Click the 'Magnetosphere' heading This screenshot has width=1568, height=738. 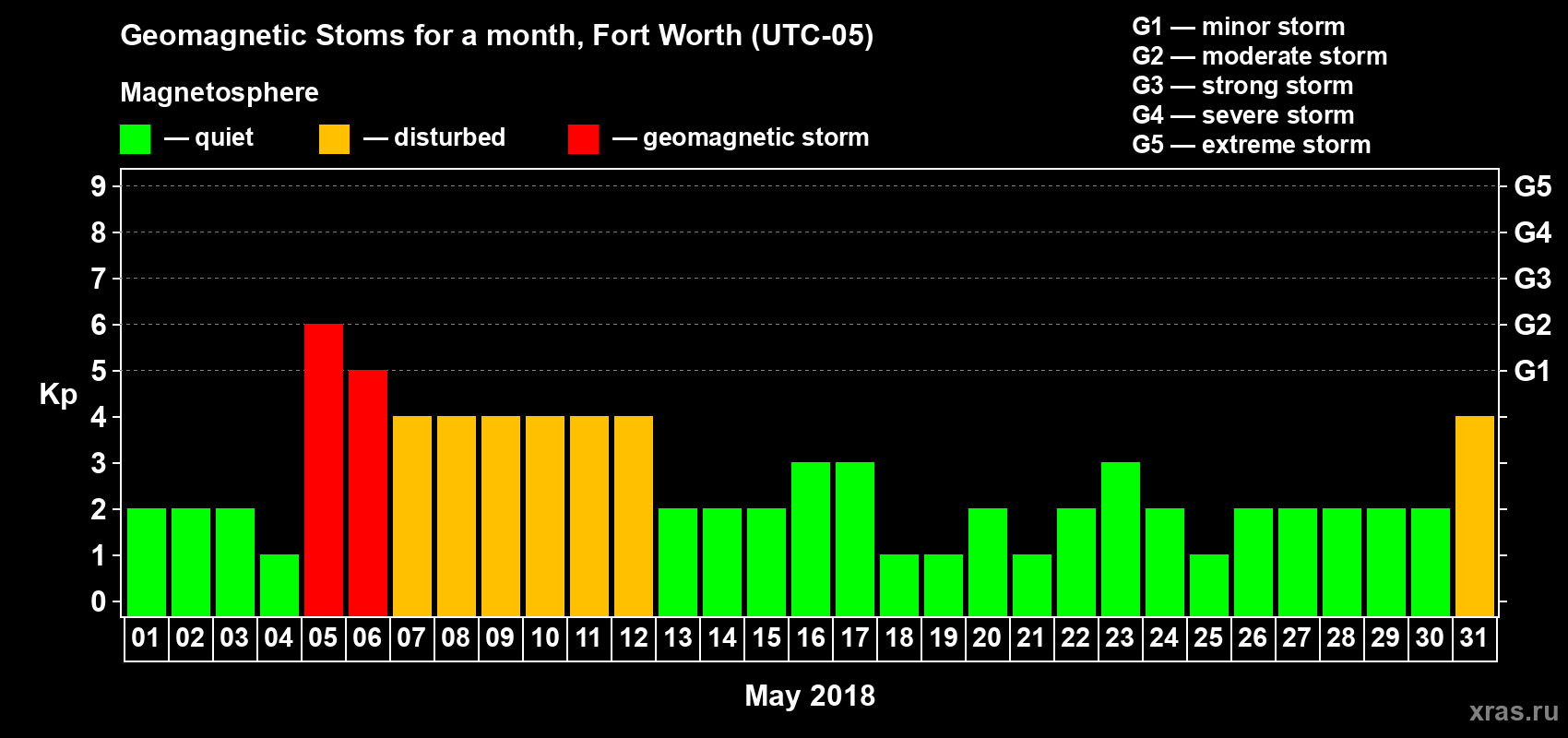click(x=220, y=93)
